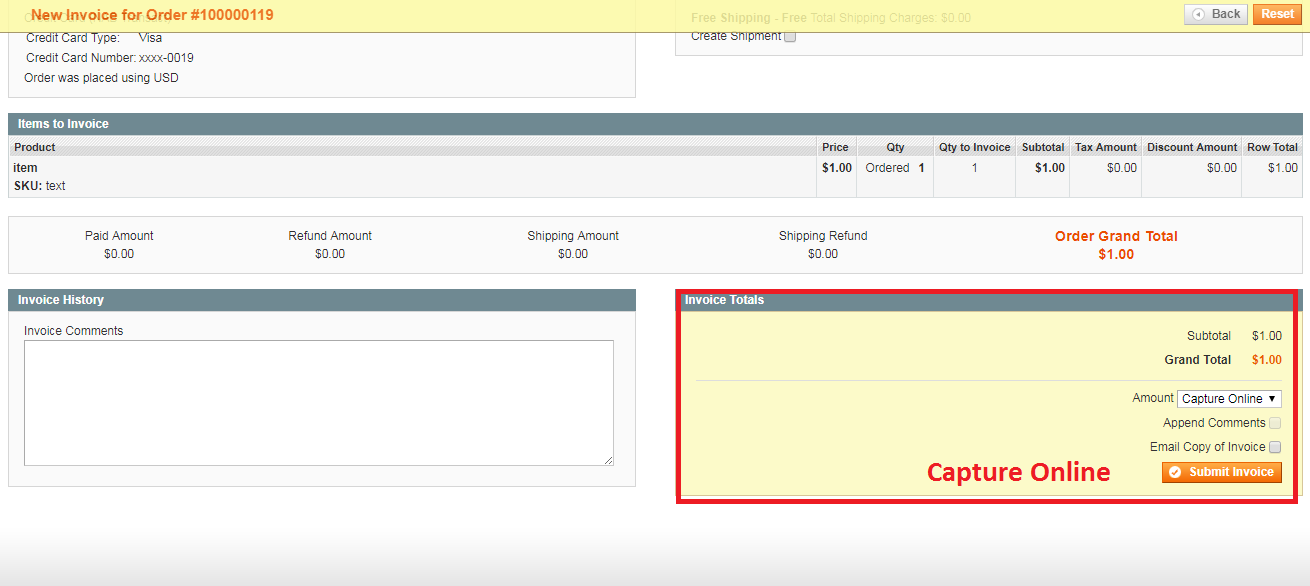Click the Invoice History panel header
The image size is (1310, 586).
coord(61,300)
